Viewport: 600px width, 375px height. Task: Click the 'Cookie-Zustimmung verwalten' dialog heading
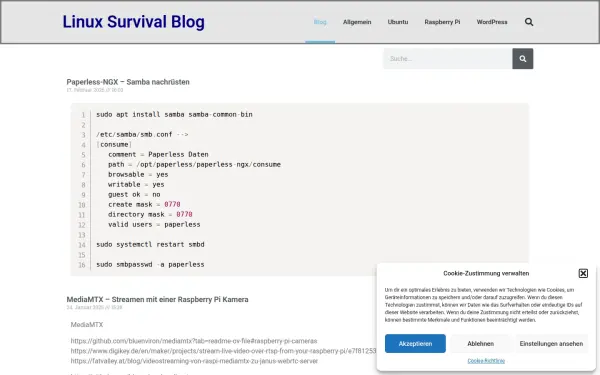pos(486,273)
